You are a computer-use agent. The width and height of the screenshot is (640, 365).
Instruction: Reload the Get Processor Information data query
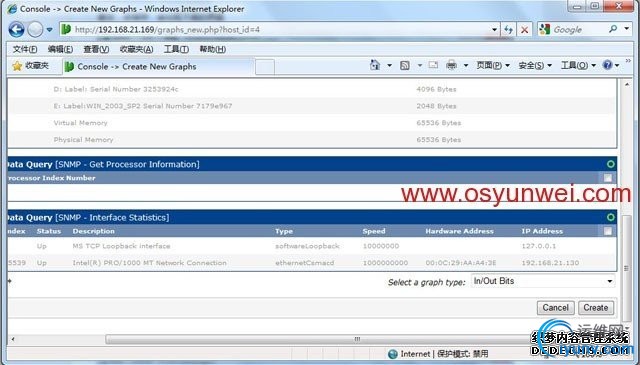611,164
